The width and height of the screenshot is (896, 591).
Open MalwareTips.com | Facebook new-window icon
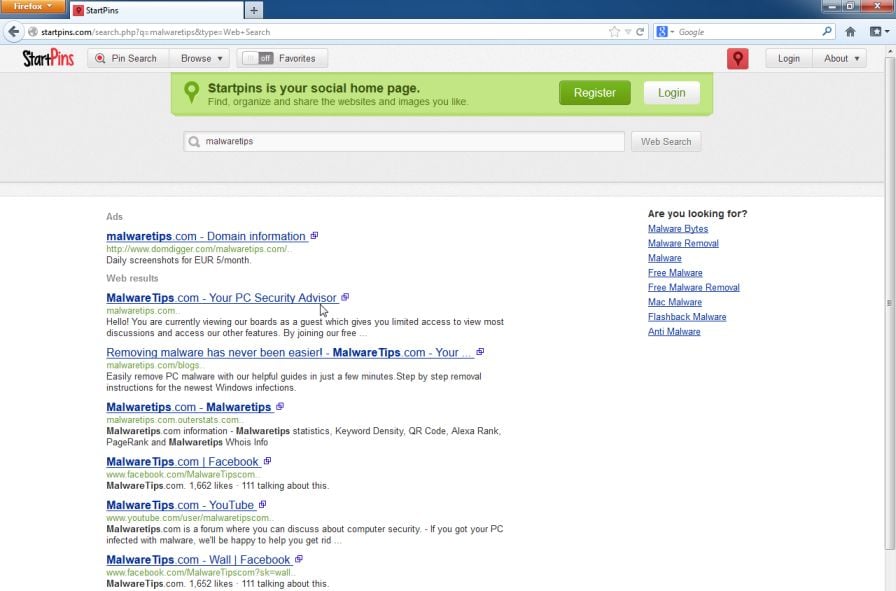tap(267, 461)
